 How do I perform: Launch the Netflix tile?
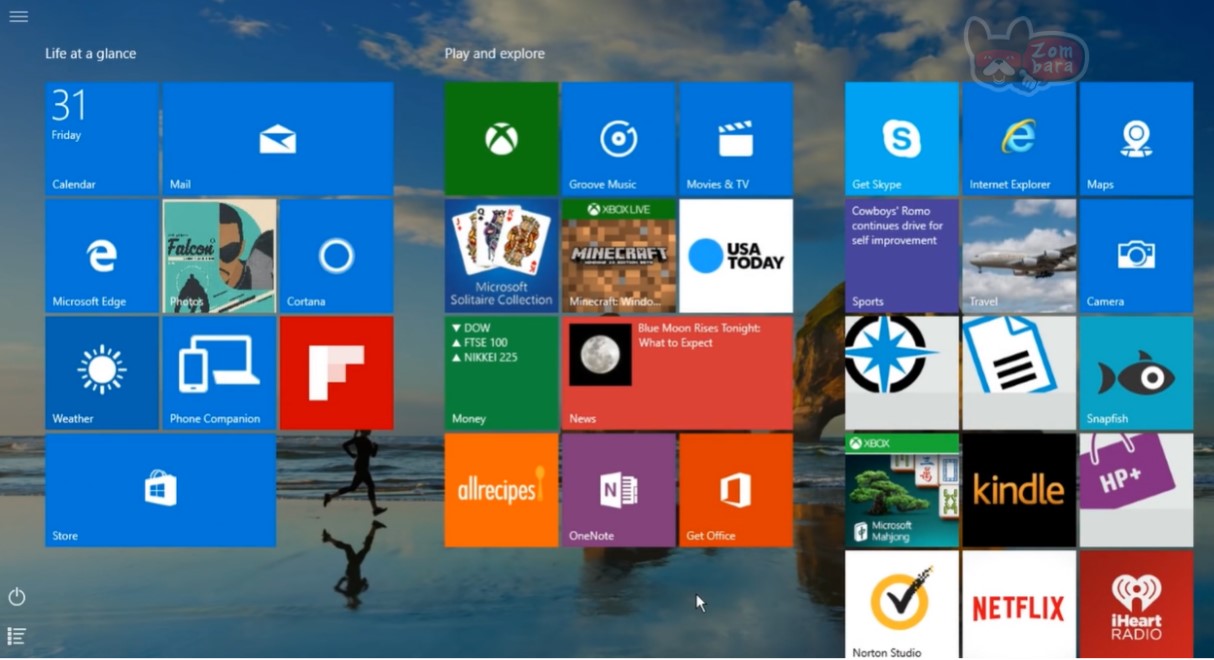(1019, 605)
